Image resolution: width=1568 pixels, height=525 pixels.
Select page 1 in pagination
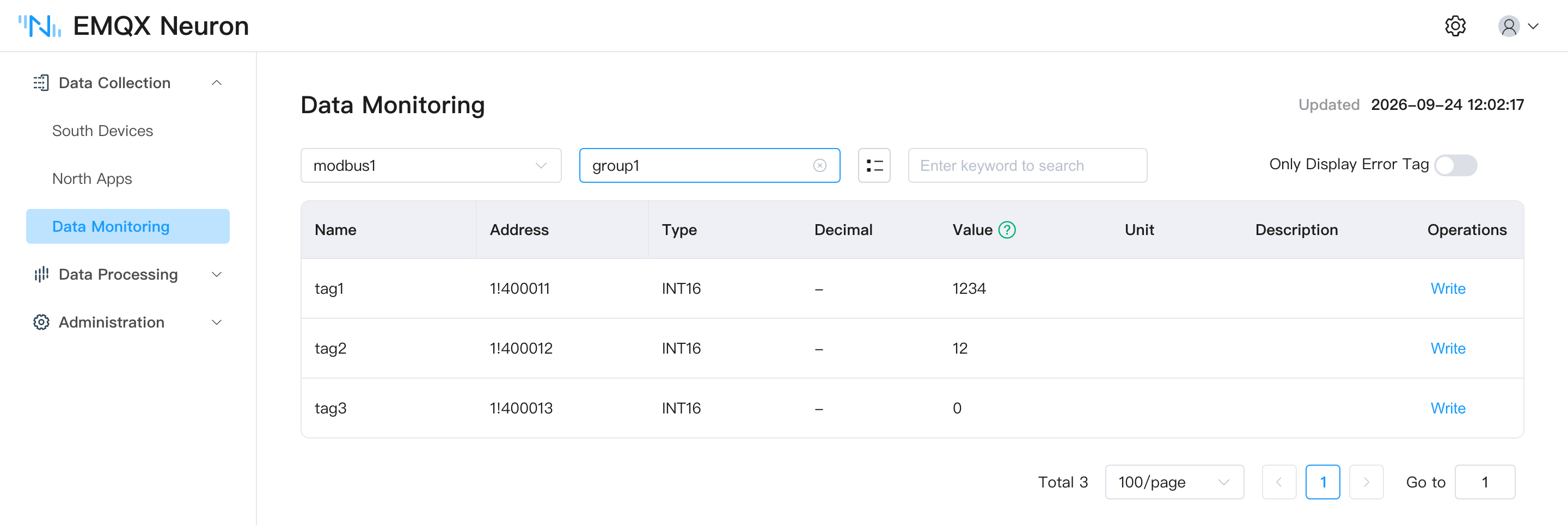[x=1322, y=482]
